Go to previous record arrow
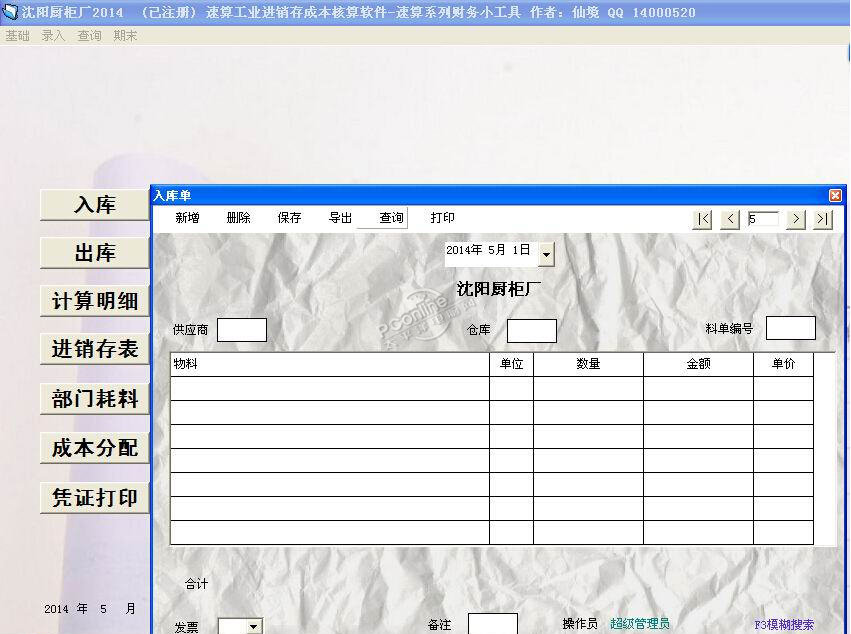The width and height of the screenshot is (851, 634). tap(730, 219)
